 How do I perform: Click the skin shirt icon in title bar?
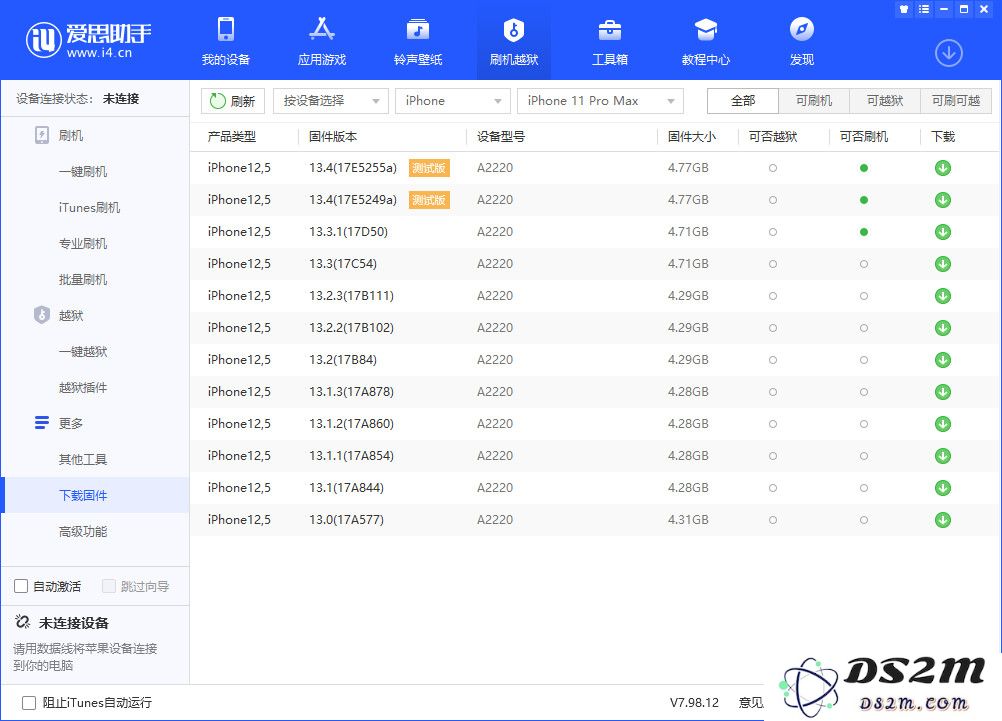click(904, 9)
